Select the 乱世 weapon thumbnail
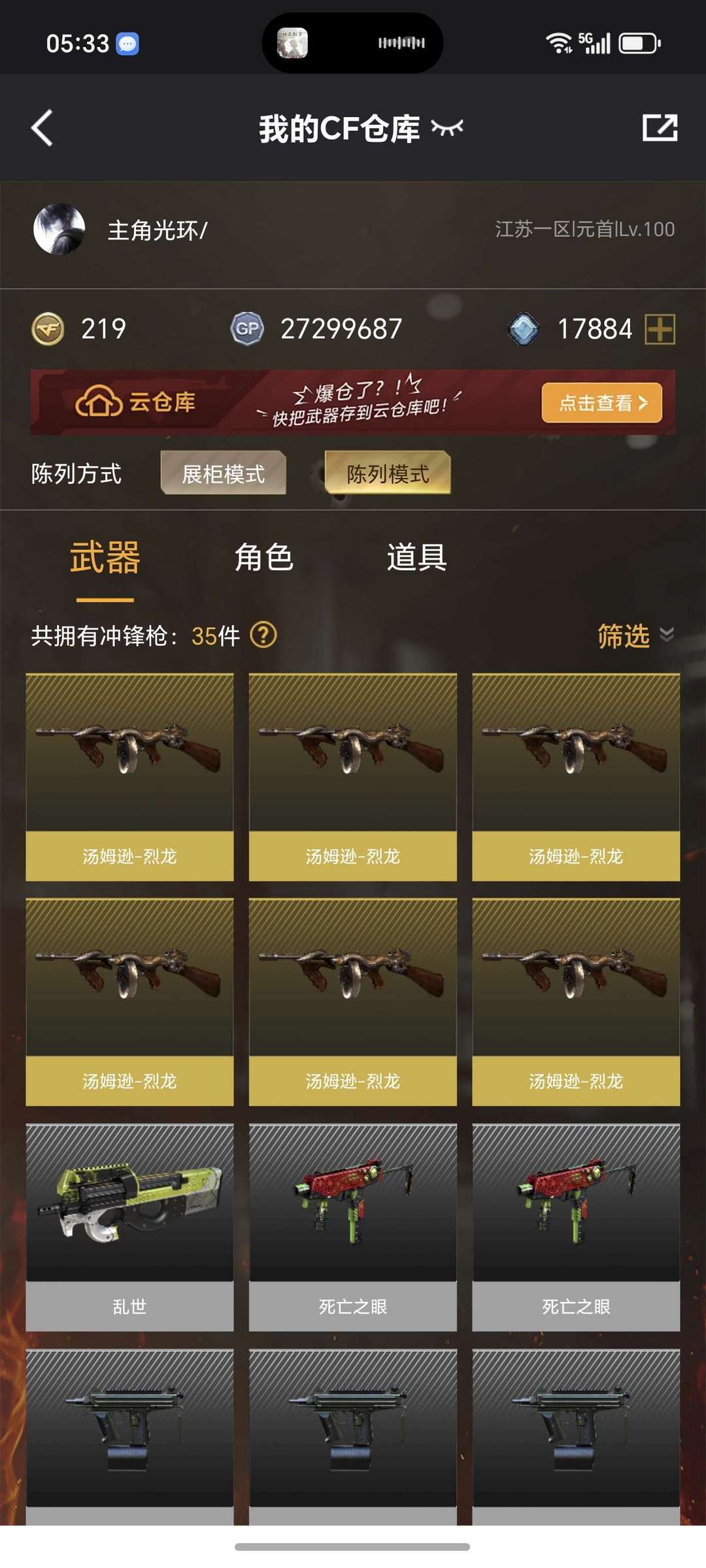706x1568 pixels. [129, 1203]
